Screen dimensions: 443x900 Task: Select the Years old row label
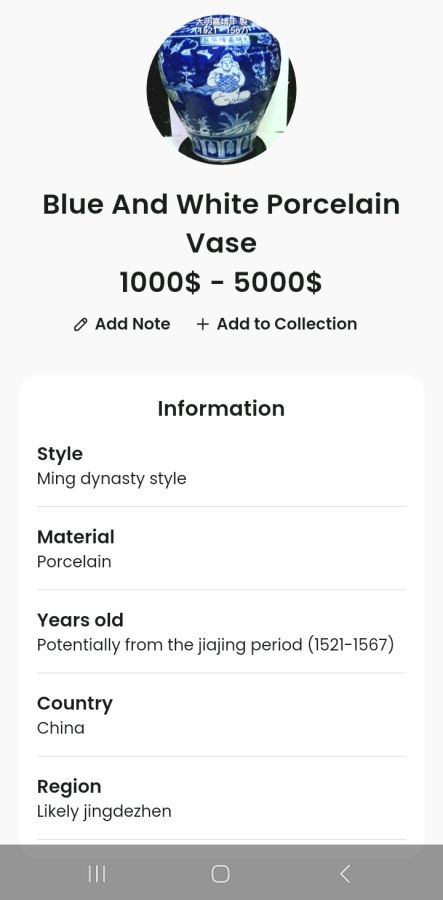80,620
